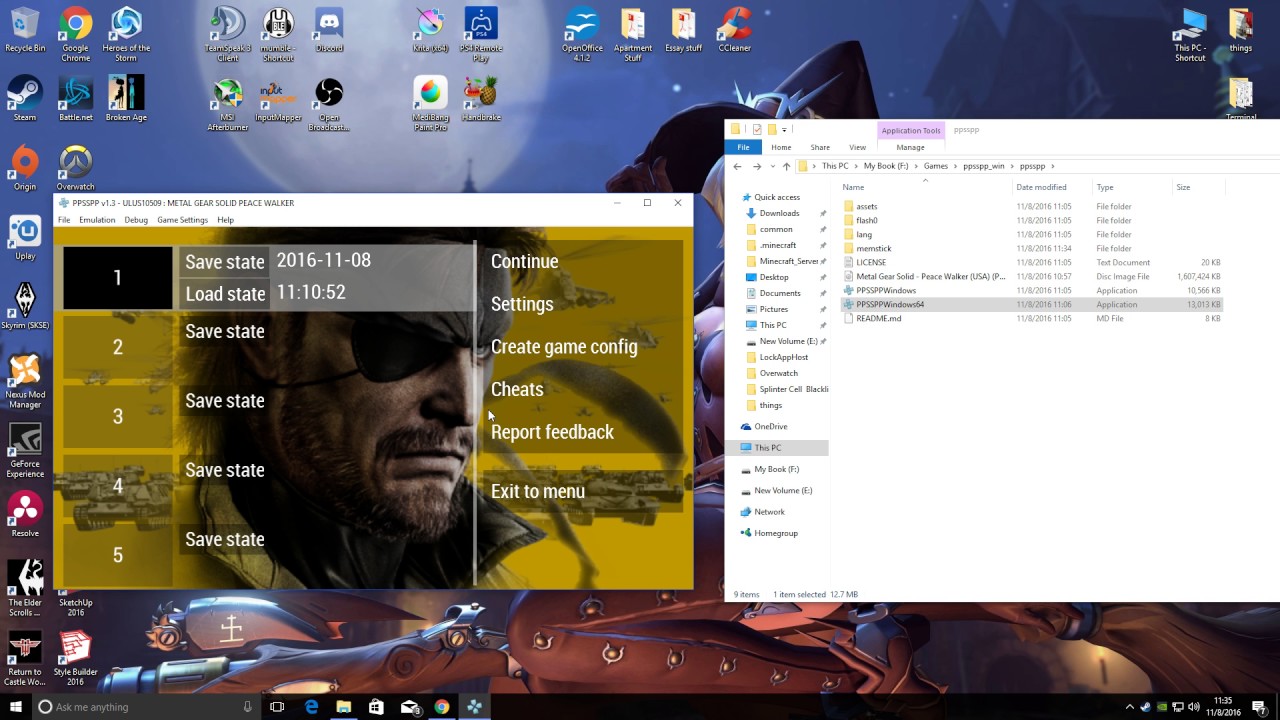The image size is (1280, 720).
Task: Open Discord desktop shortcut
Action: 329,30
